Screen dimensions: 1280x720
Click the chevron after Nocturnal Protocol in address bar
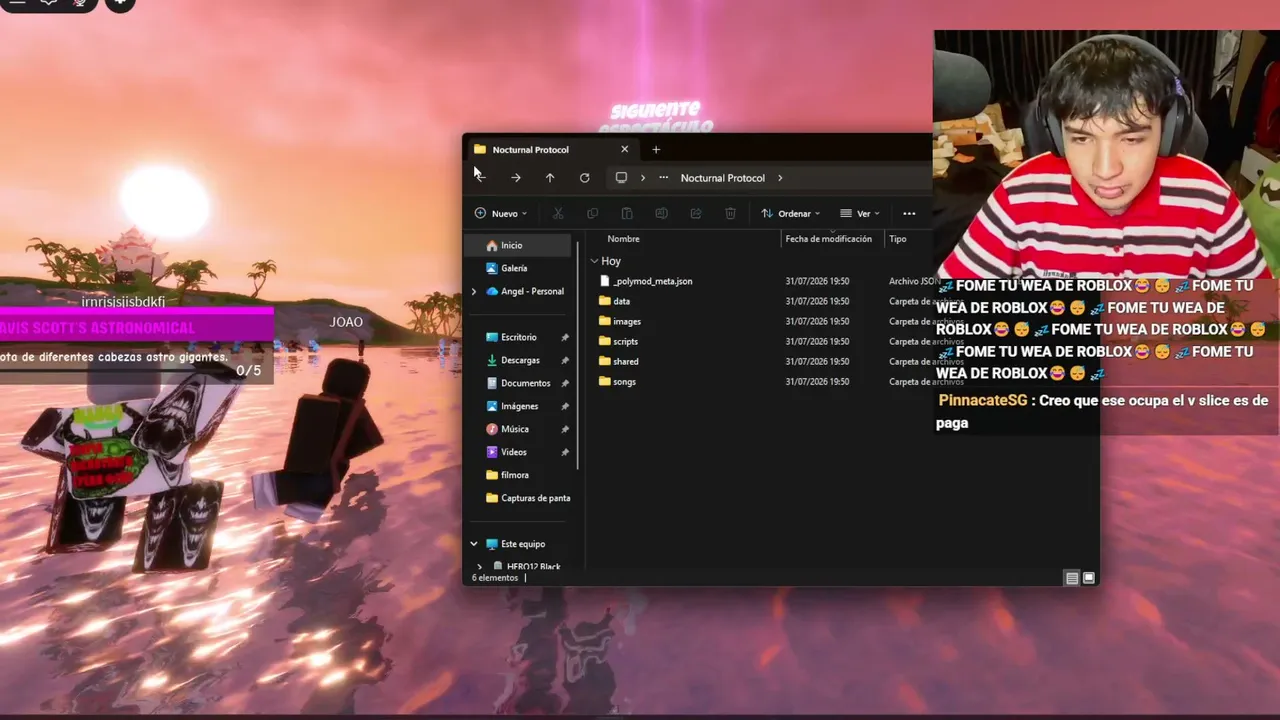(780, 178)
